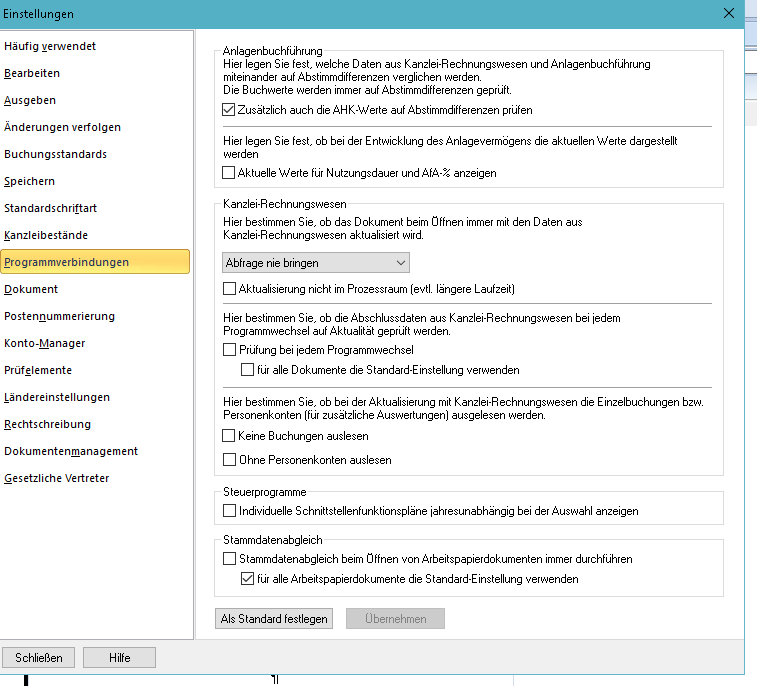Select Gesetzliche Vertreter in the sidebar

[x=56, y=479]
